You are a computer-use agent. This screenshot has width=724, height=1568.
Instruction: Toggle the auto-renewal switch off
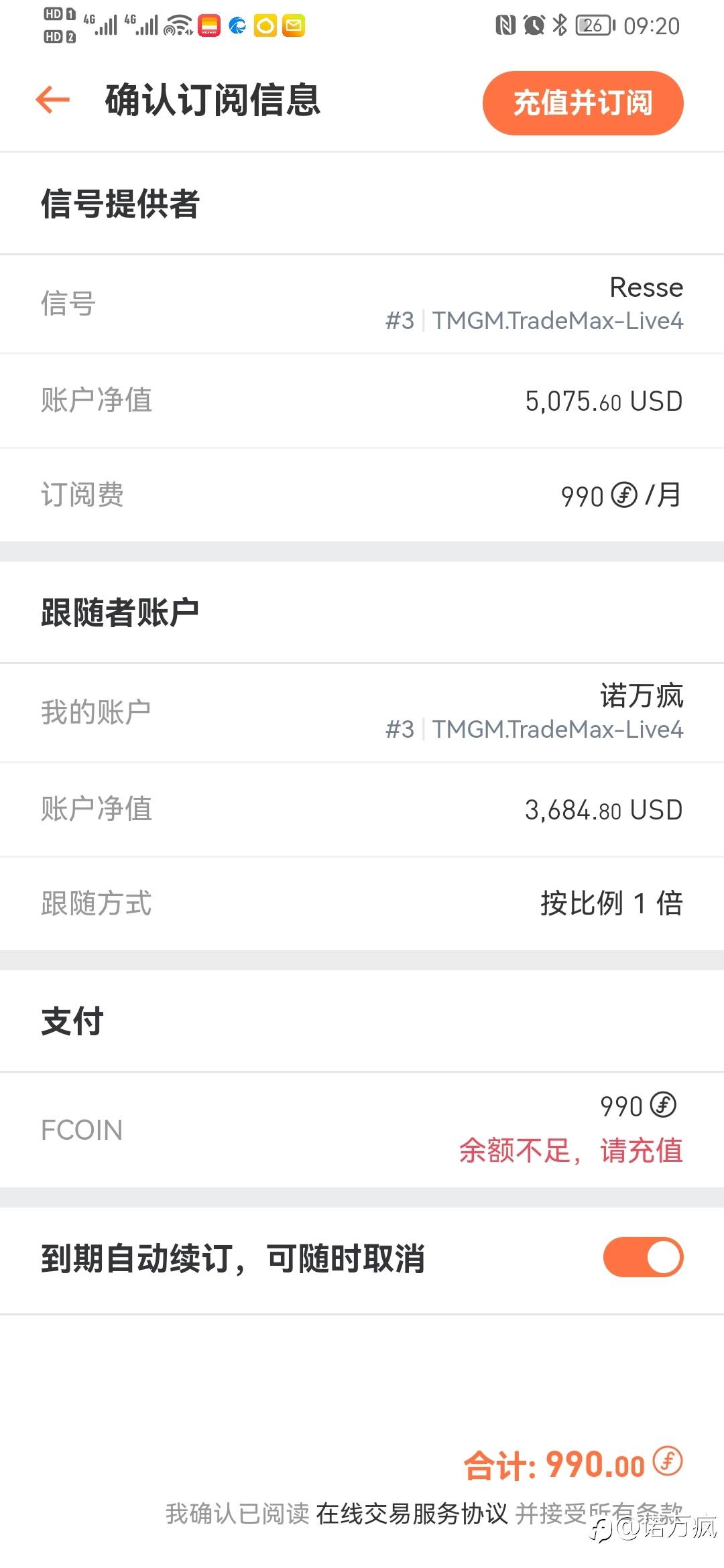(643, 1257)
